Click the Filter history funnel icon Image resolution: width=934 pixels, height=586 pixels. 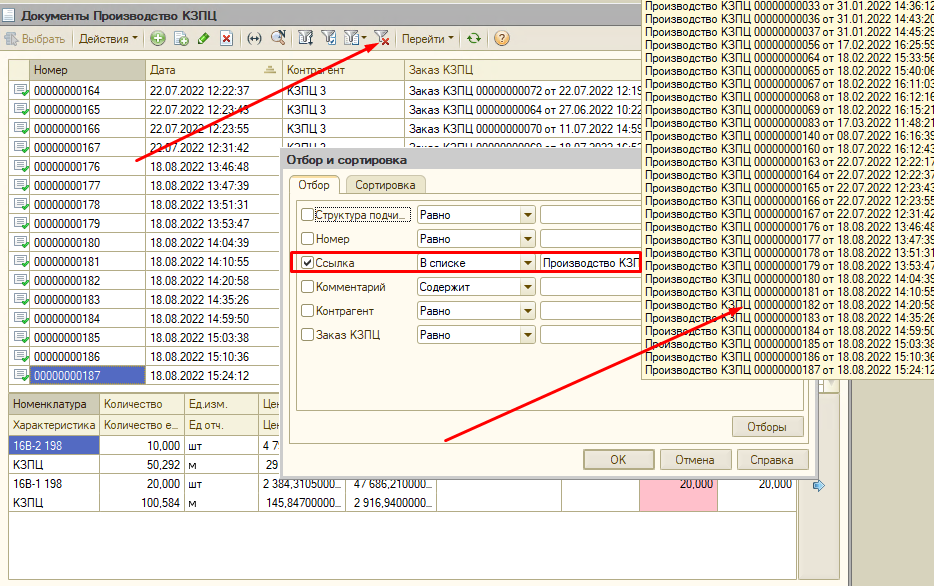(351, 39)
